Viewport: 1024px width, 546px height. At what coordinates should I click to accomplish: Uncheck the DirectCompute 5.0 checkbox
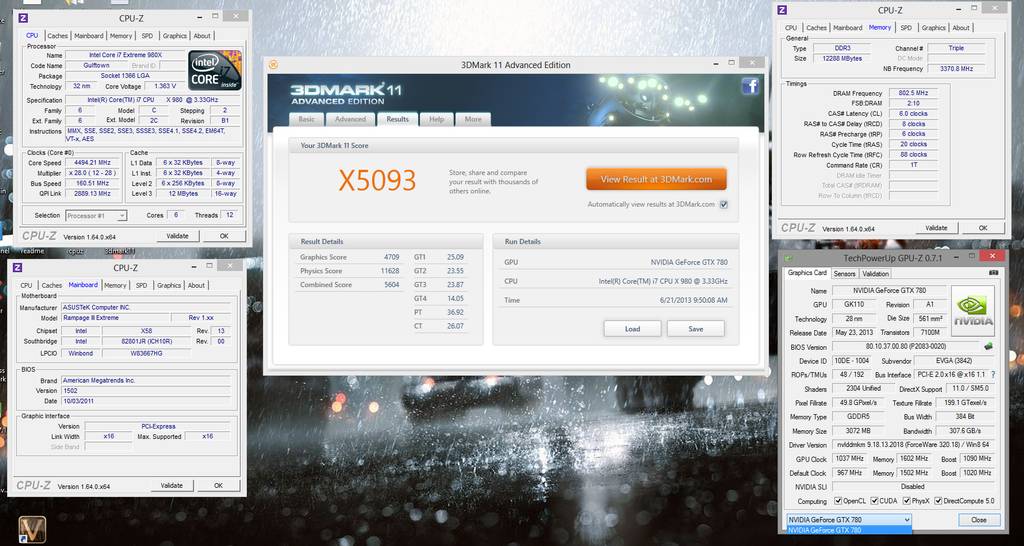click(x=938, y=501)
